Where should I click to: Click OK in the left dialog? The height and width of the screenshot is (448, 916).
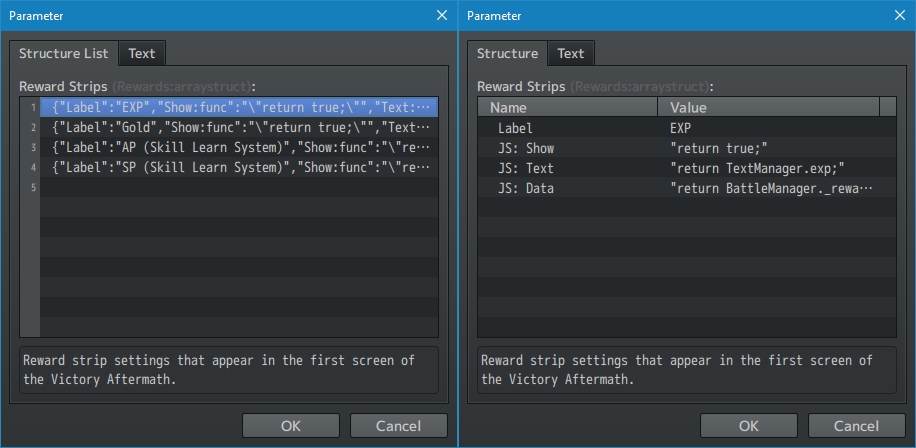[291, 425]
